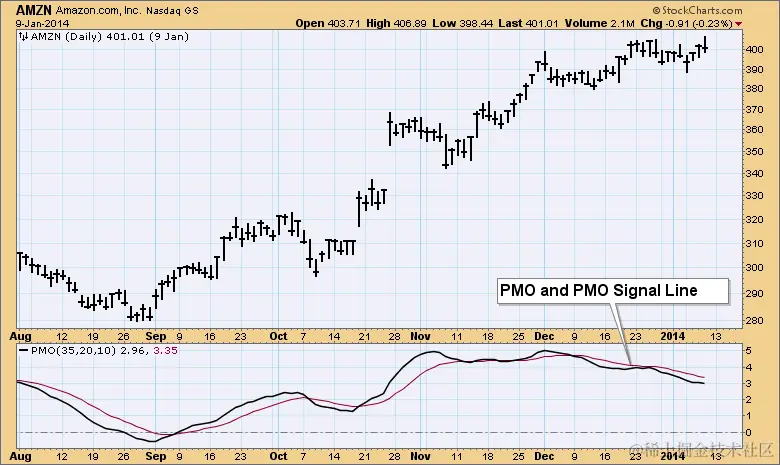Click the 350 price axis label
Screen dimensions: 780x465
tap(754, 151)
